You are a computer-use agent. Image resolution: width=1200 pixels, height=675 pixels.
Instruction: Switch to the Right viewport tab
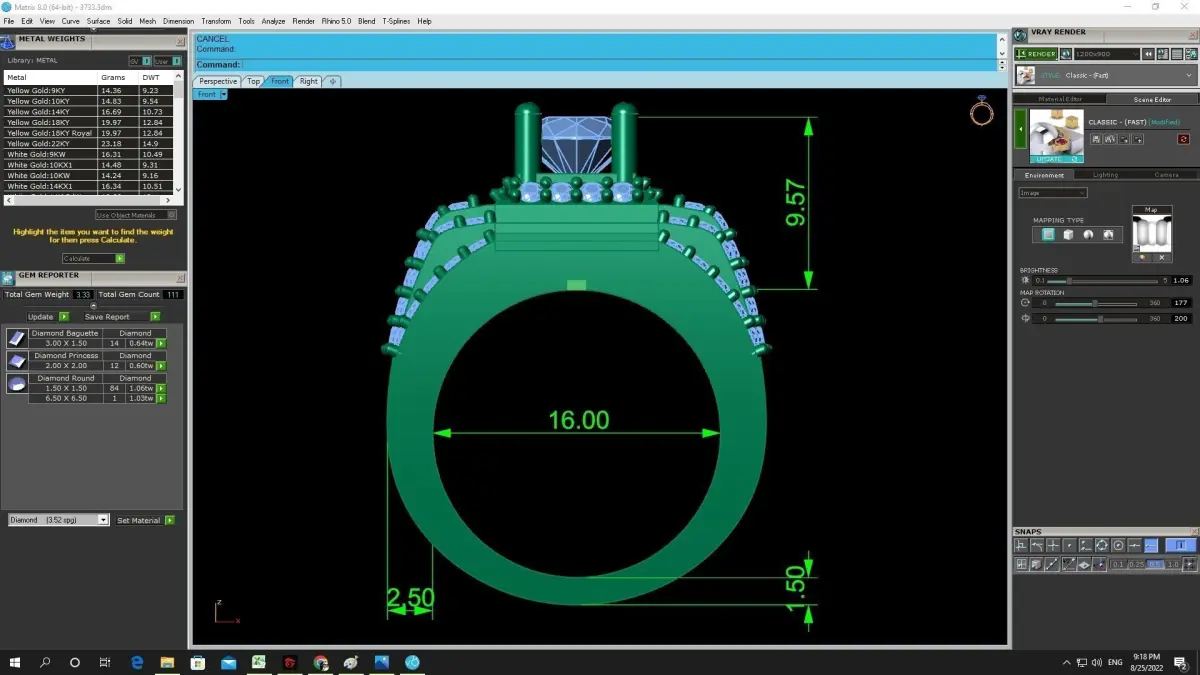pyautogui.click(x=308, y=81)
